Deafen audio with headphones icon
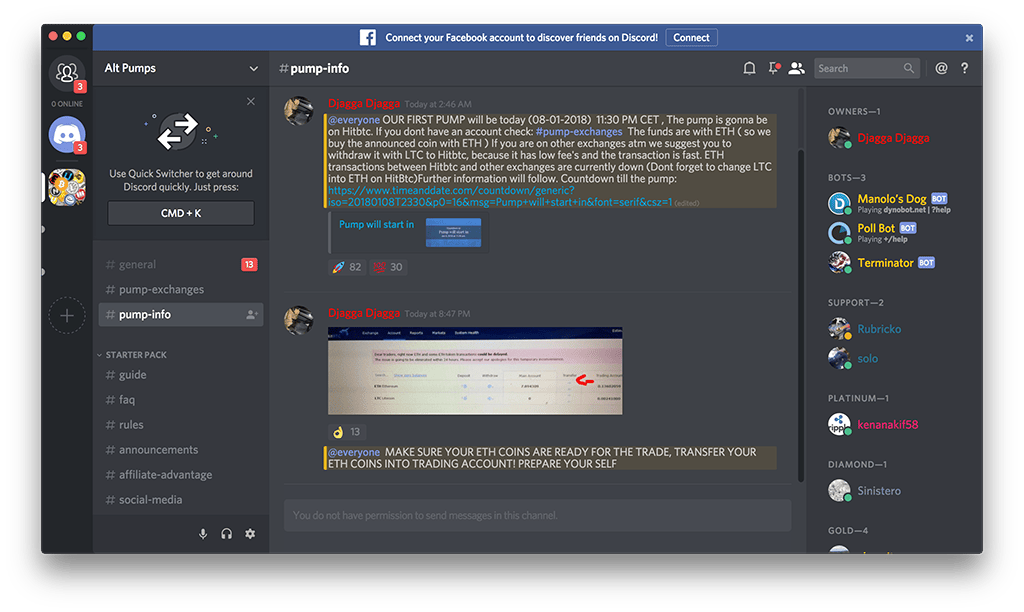Image resolution: width=1024 pixels, height=612 pixels. click(227, 534)
